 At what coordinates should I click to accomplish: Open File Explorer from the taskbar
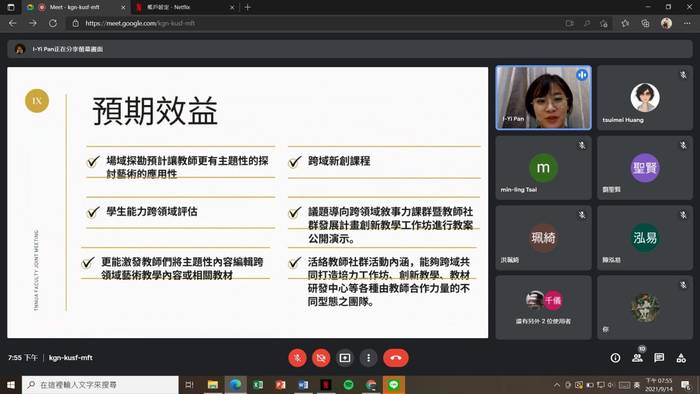point(213,385)
